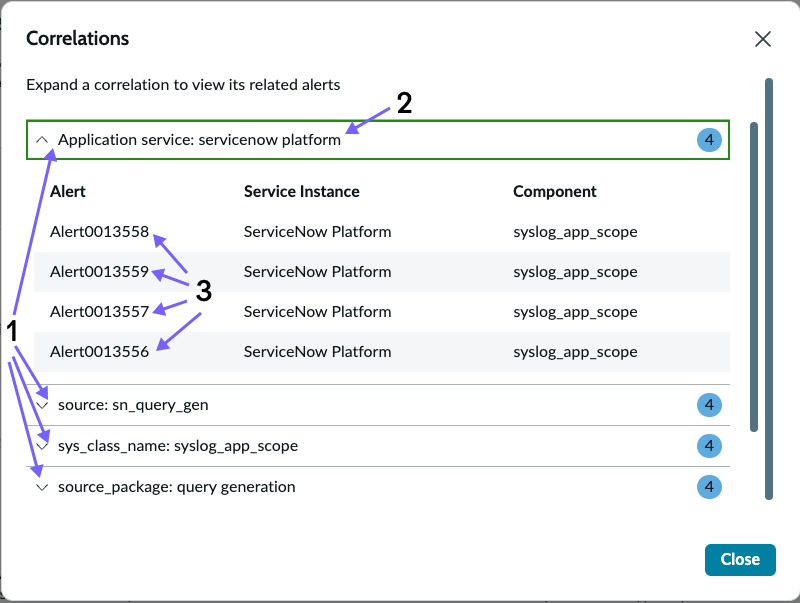The height and width of the screenshot is (603, 800).
Task: Click the count badge on source: sn_query_gen row
Action: (709, 405)
